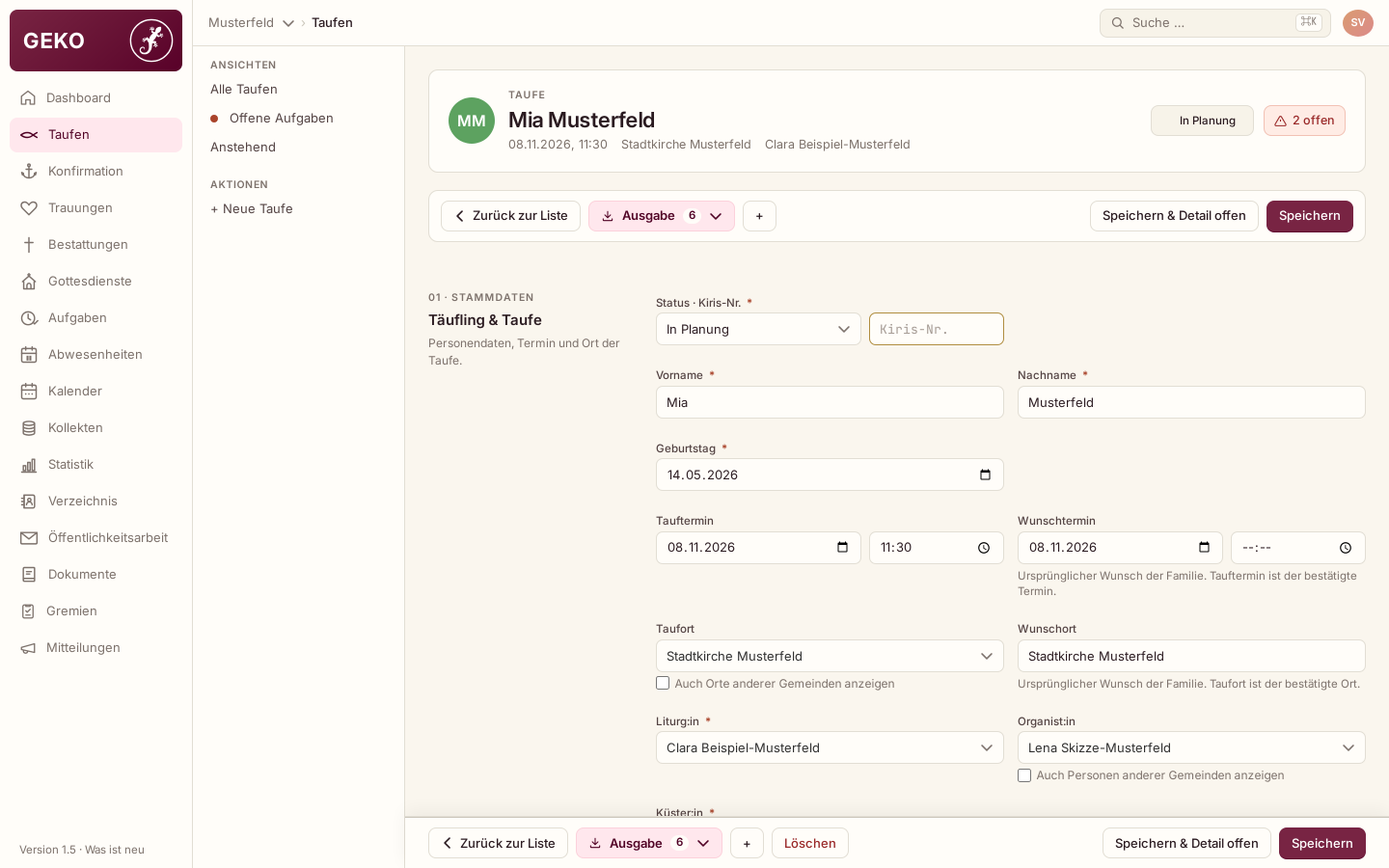Click the address book icon beside Verzeichnis

[29, 501]
